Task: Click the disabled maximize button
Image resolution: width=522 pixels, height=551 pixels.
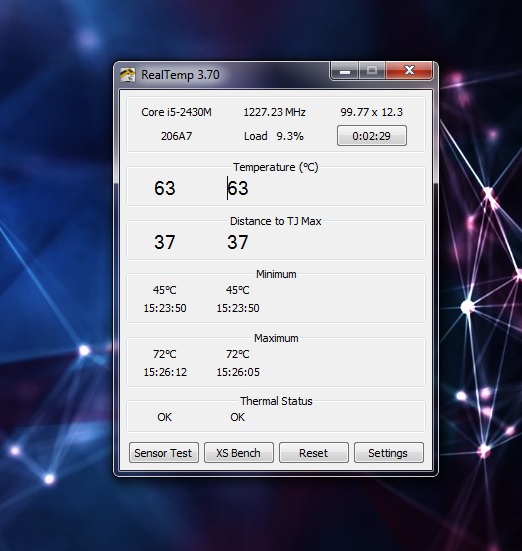Action: pos(372,71)
